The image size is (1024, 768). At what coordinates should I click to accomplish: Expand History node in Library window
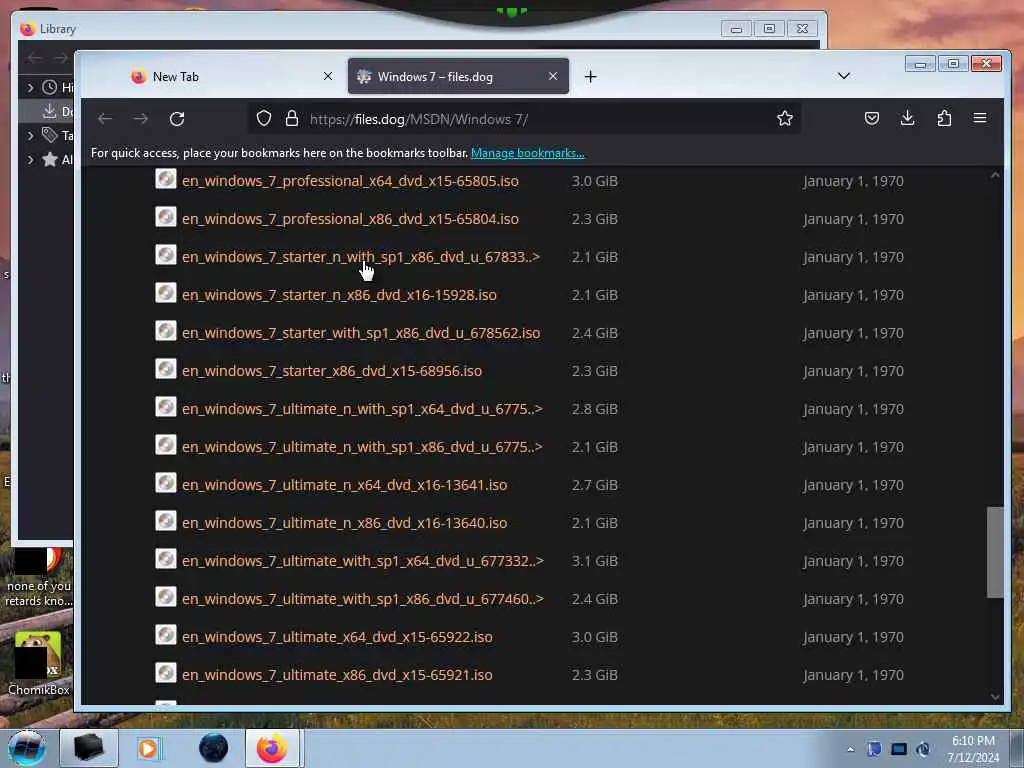[30, 87]
